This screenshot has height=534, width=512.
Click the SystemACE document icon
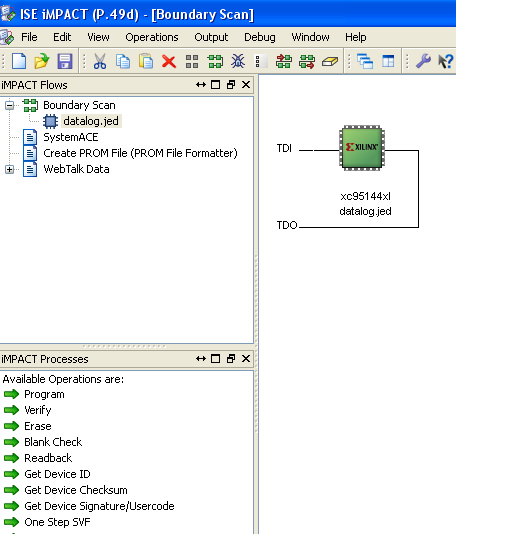[30, 137]
